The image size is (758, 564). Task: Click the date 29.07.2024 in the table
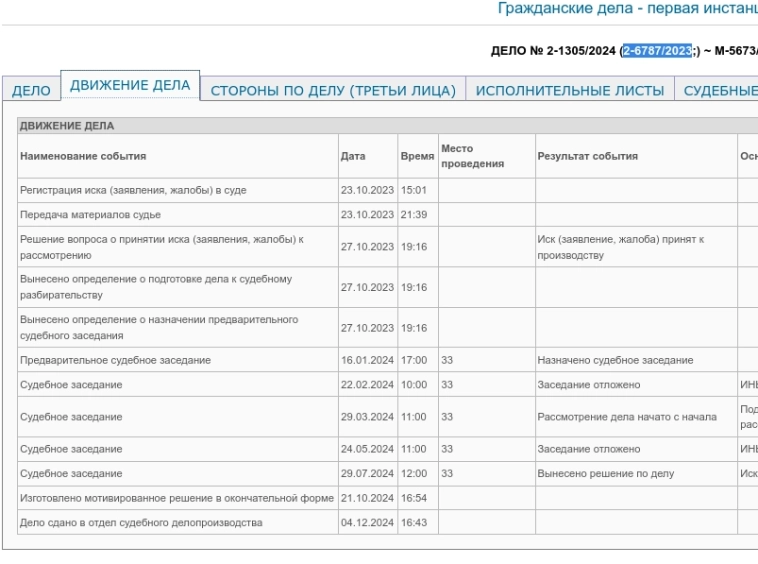[367, 474]
